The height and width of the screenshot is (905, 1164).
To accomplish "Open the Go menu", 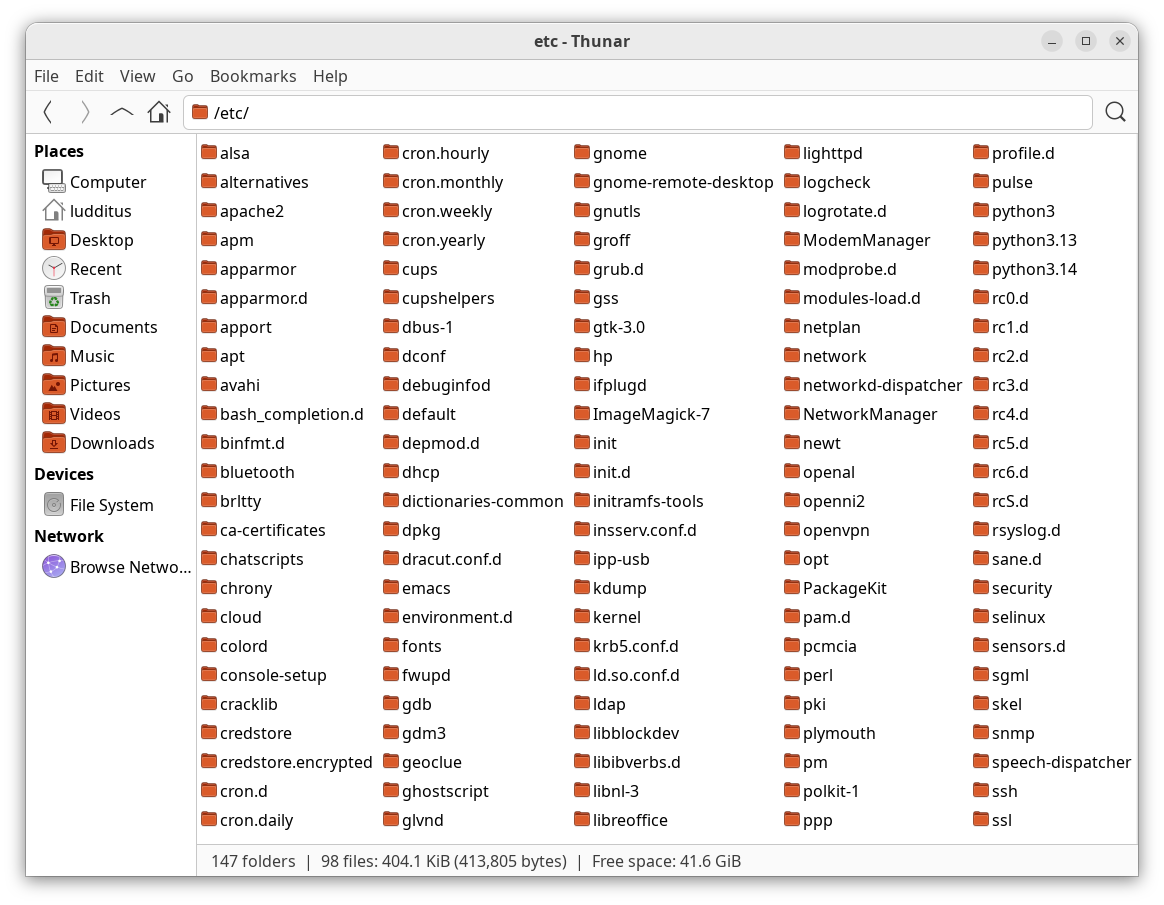I will pos(182,76).
